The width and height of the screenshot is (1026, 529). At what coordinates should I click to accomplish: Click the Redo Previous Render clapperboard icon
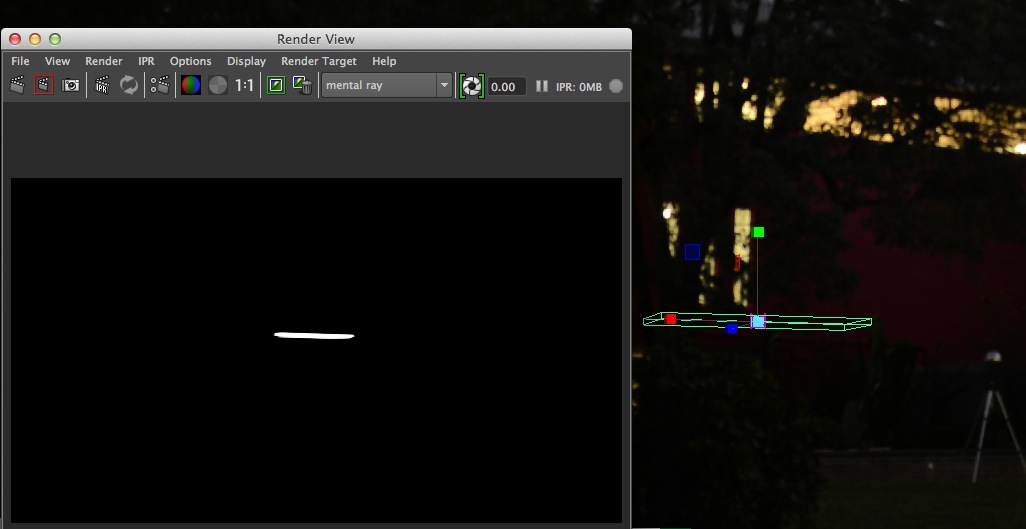[17, 86]
